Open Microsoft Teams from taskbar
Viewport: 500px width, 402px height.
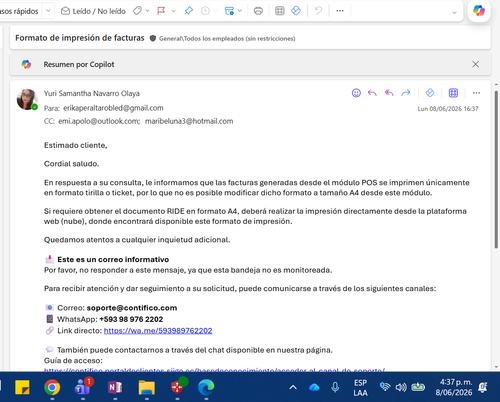tap(83, 387)
